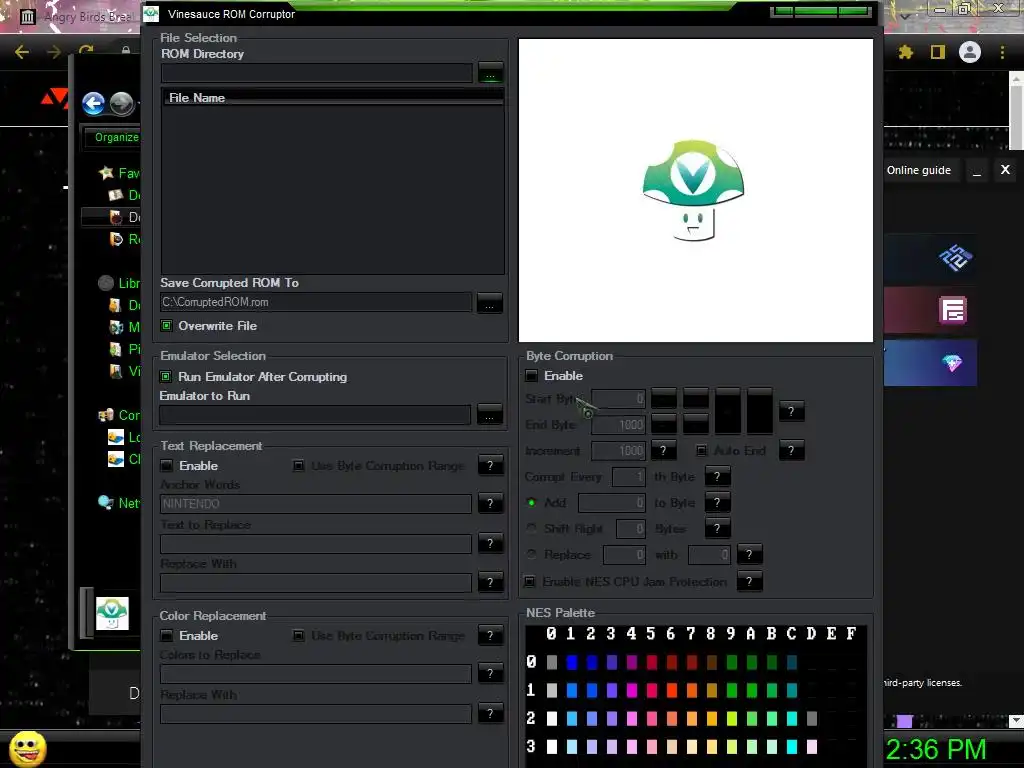
Task: Go forward in the Explorer window
Action: click(121, 103)
